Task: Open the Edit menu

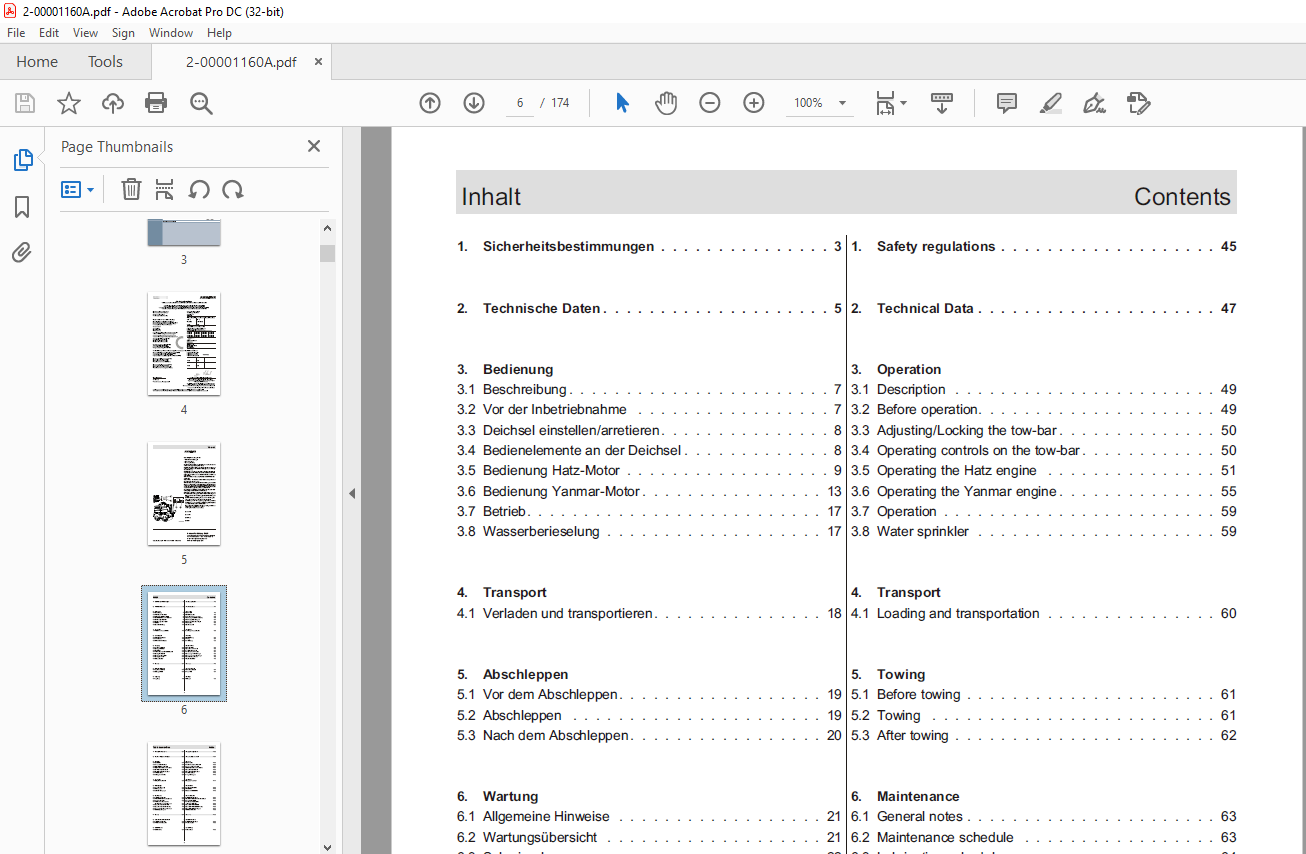Action: (x=49, y=33)
